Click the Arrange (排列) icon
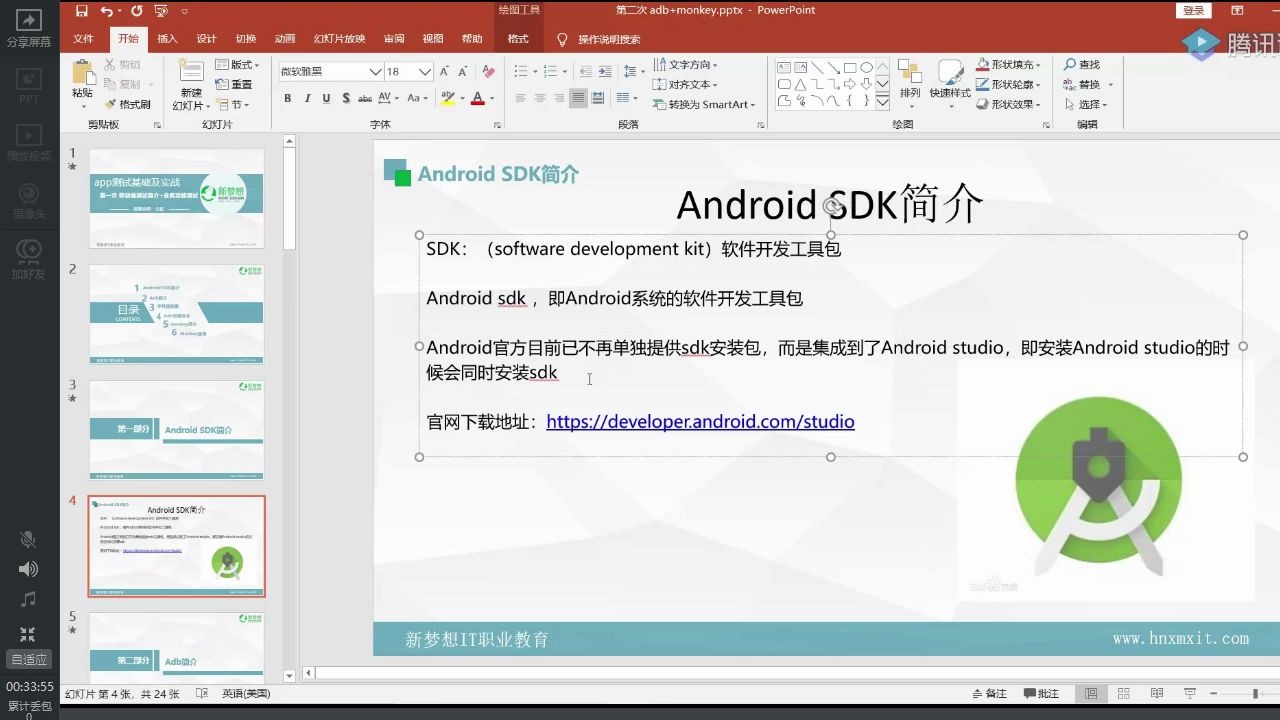Viewport: 1280px width, 720px height. (910, 80)
